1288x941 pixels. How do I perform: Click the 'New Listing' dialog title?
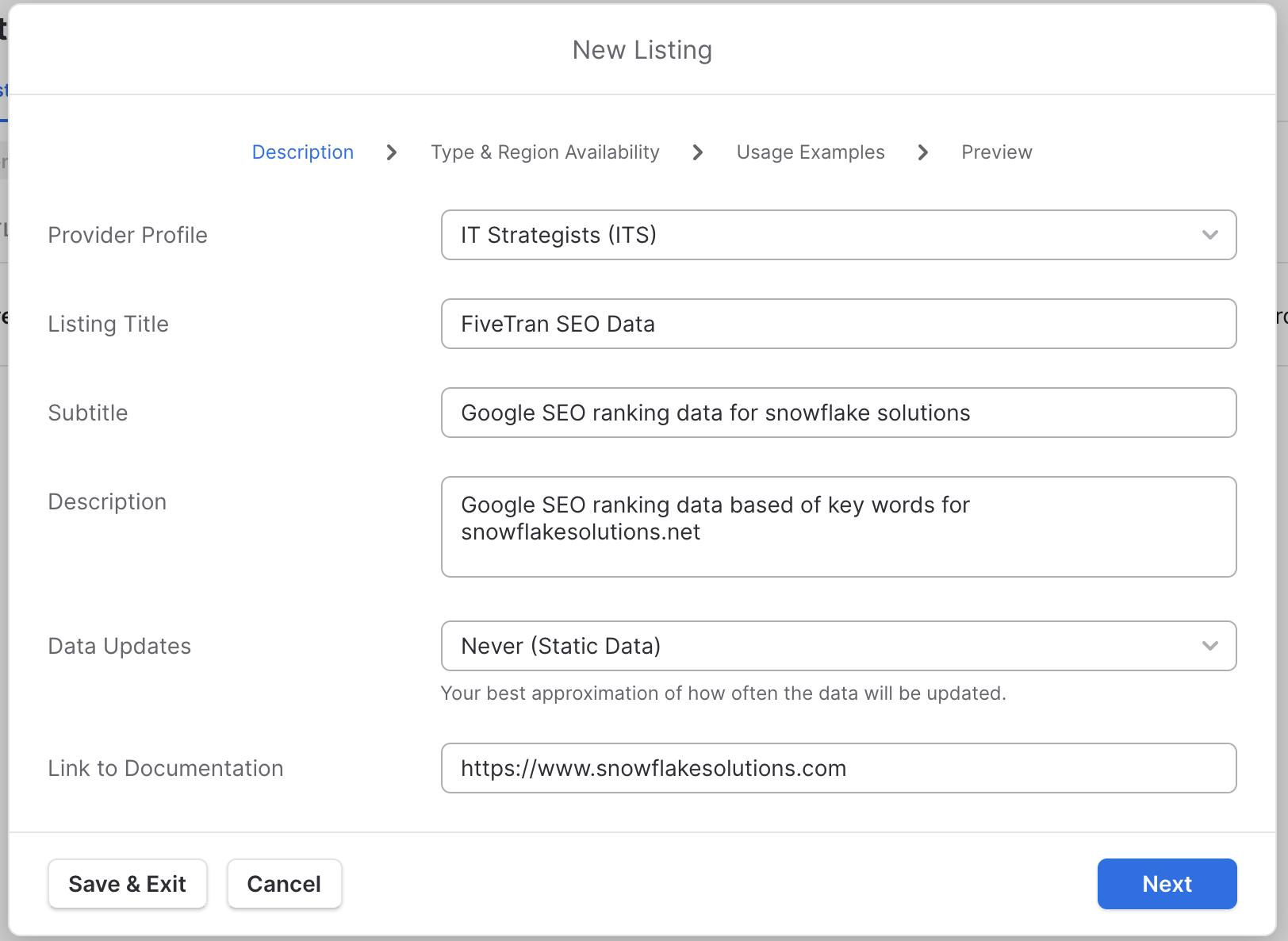tap(642, 50)
